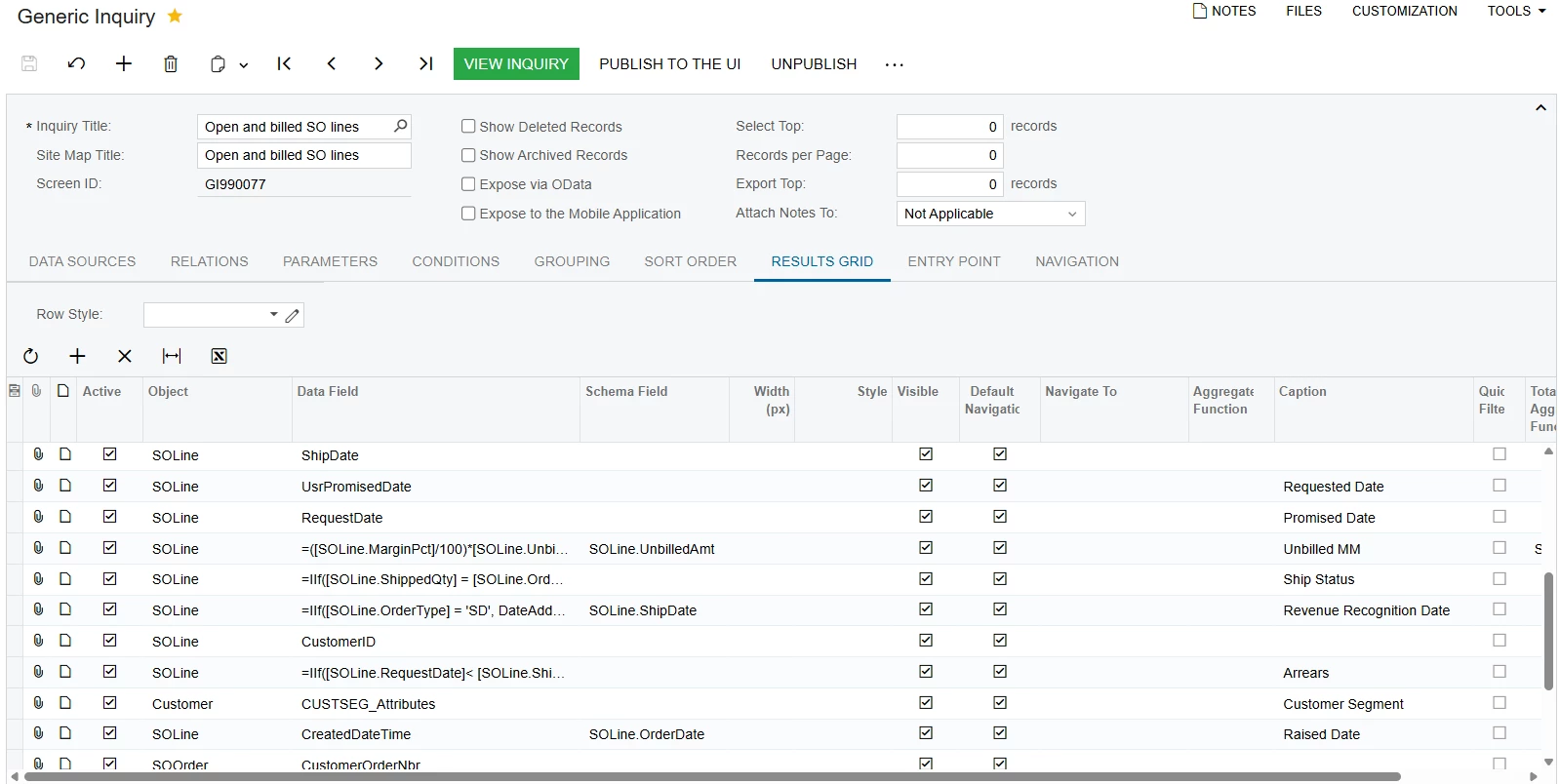Click the Site Map Title field
The height and width of the screenshot is (784, 1560).
[303, 155]
